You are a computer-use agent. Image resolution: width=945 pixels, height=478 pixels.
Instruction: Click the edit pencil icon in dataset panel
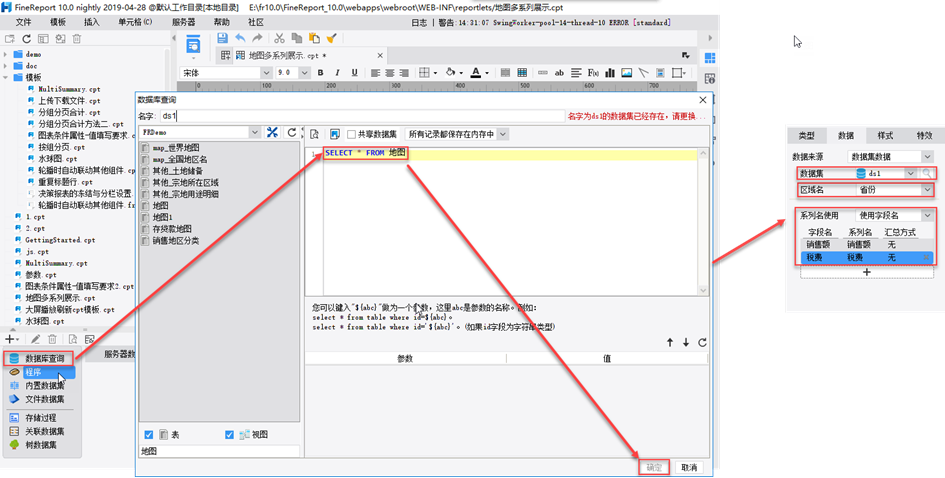tap(36, 339)
